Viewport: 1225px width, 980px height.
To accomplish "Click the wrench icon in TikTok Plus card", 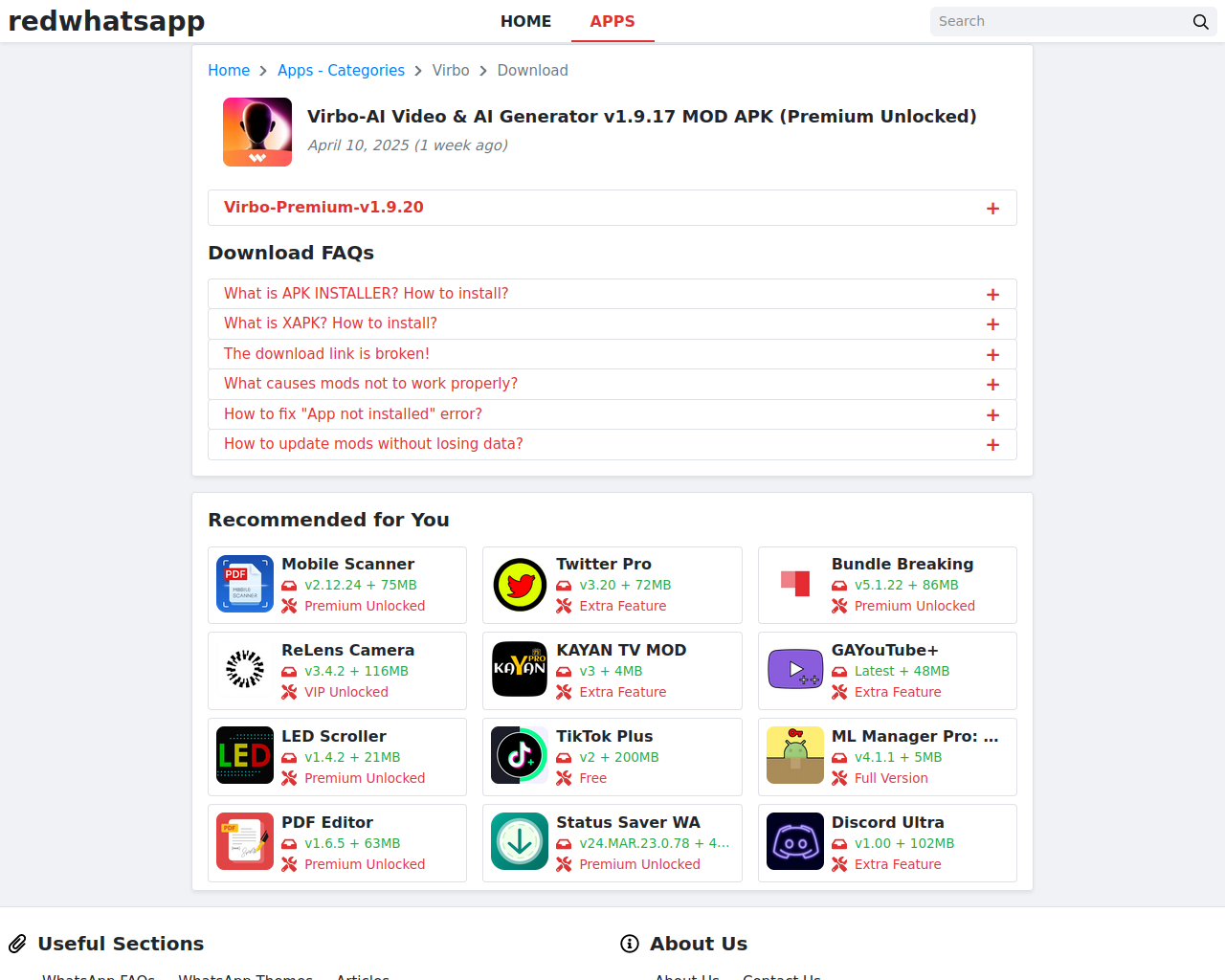I will pyautogui.click(x=564, y=778).
